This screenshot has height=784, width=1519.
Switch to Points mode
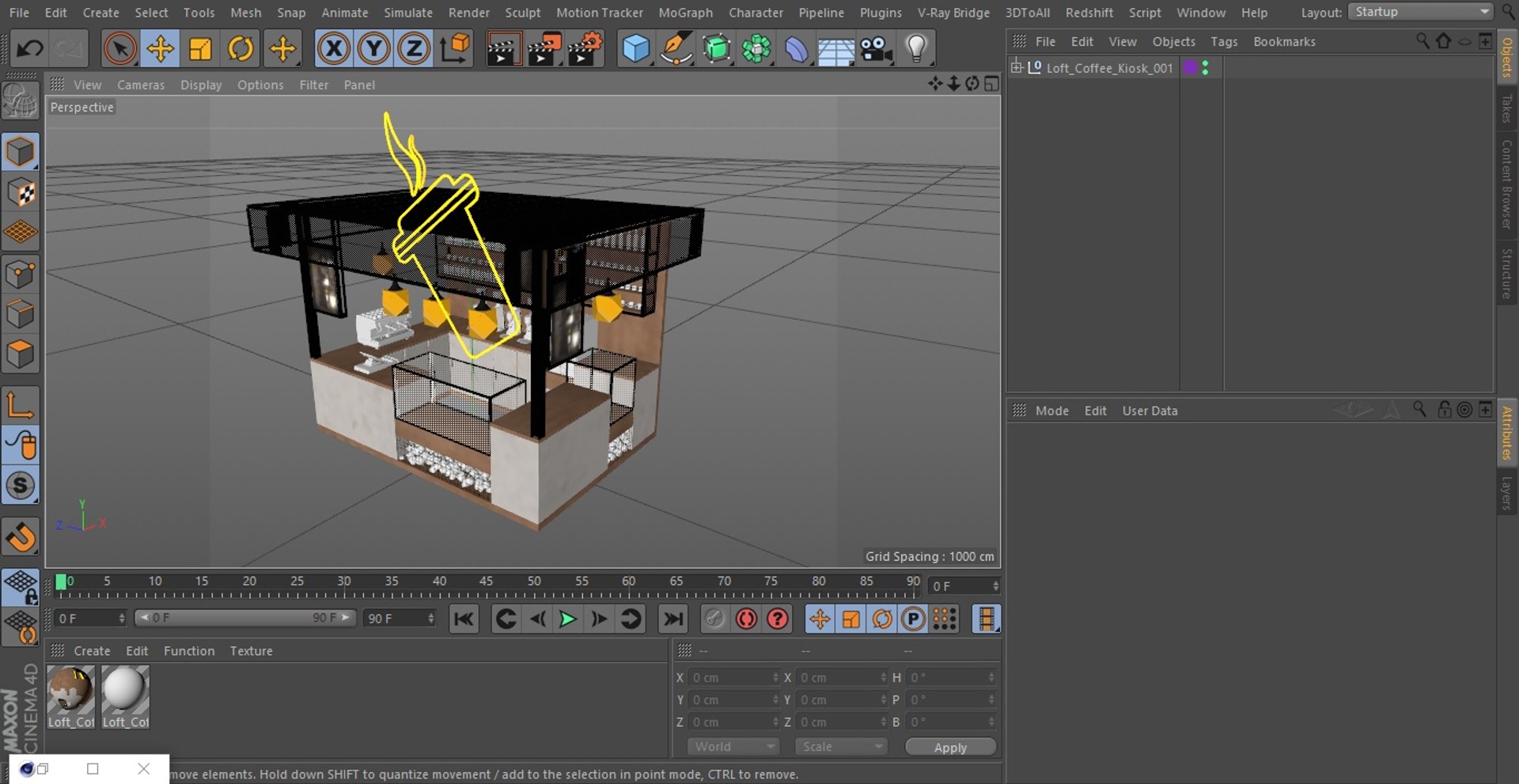point(21,275)
